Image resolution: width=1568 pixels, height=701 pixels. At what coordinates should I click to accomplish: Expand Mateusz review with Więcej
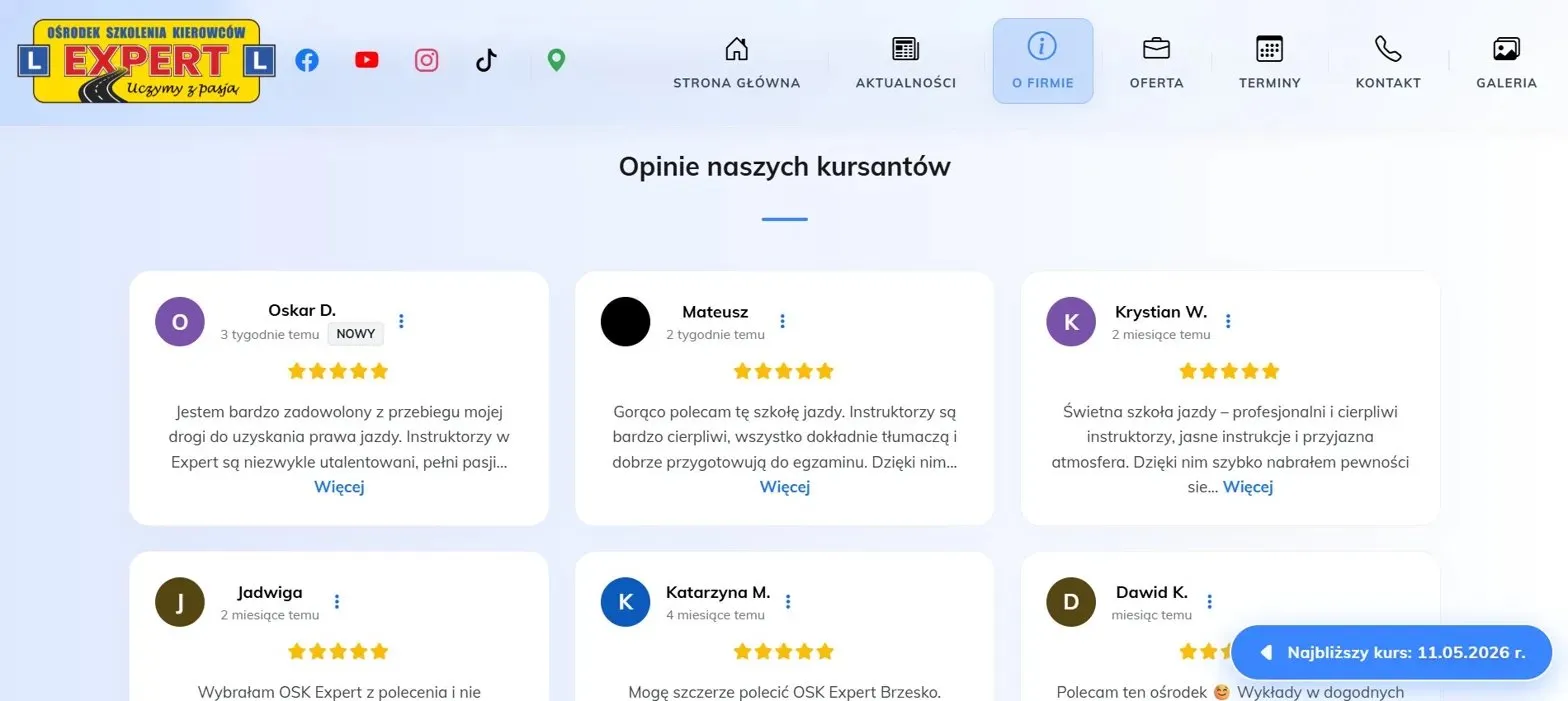785,487
